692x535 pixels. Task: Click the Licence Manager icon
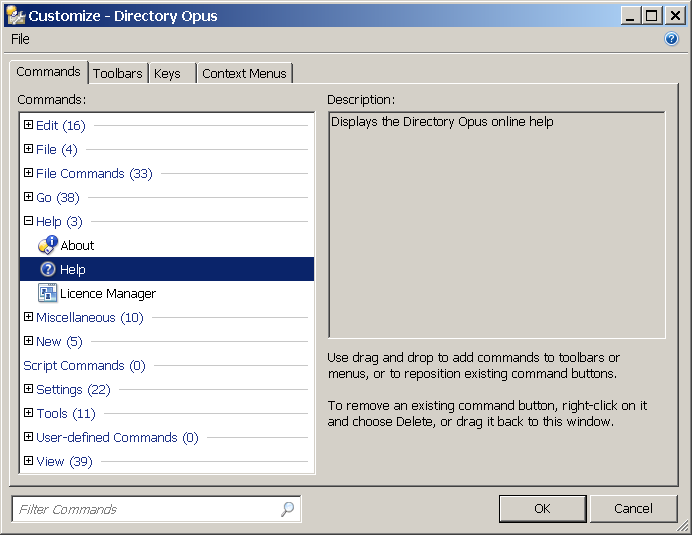point(47,293)
